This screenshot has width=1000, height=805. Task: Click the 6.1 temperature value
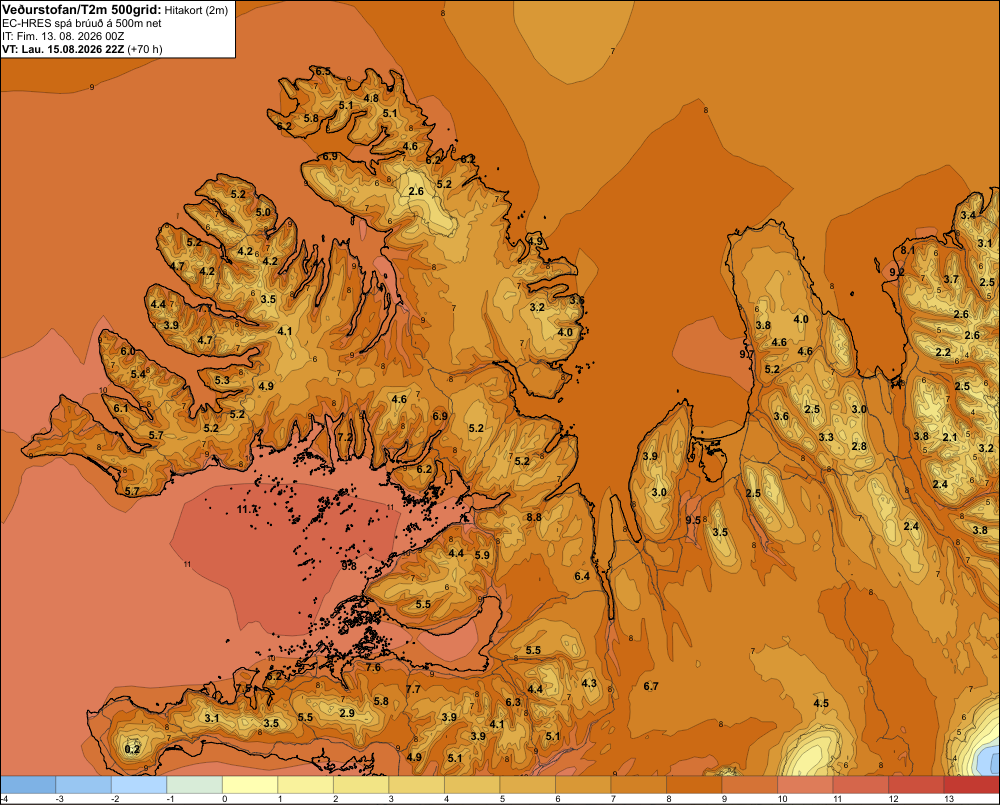click(121, 408)
